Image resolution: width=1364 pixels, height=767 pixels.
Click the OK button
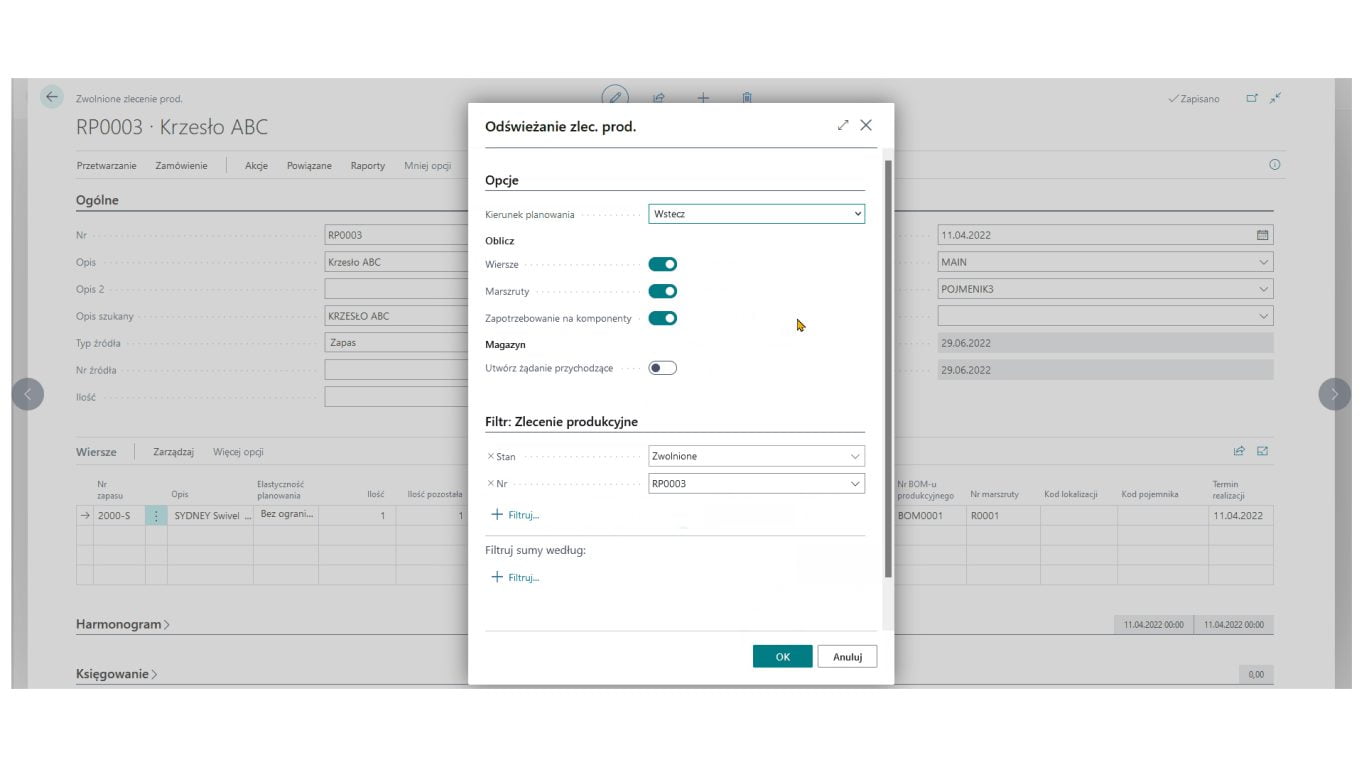[x=782, y=656]
